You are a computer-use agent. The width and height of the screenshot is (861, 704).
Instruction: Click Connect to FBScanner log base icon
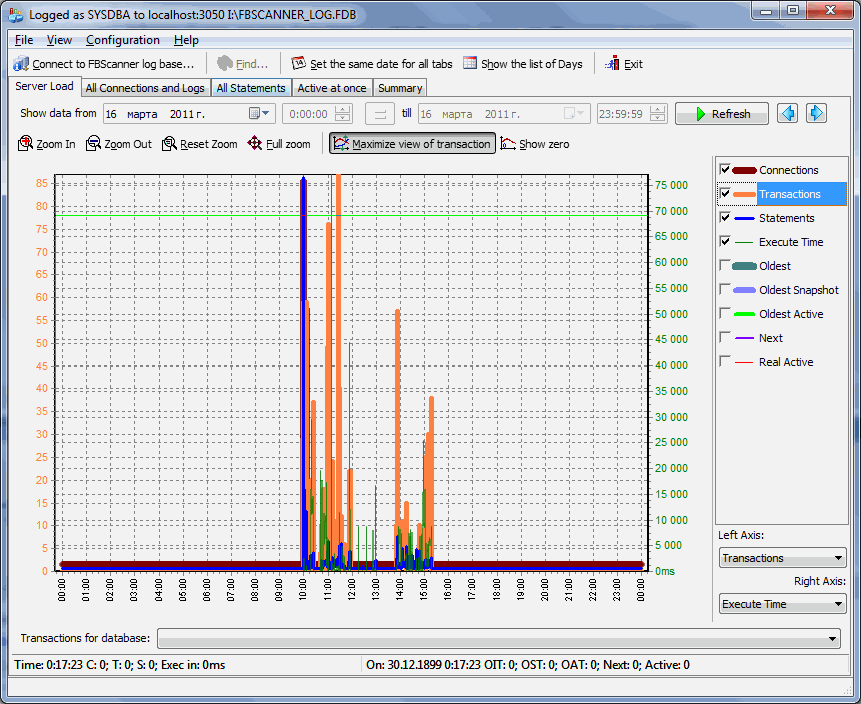pyautogui.click(x=21, y=64)
